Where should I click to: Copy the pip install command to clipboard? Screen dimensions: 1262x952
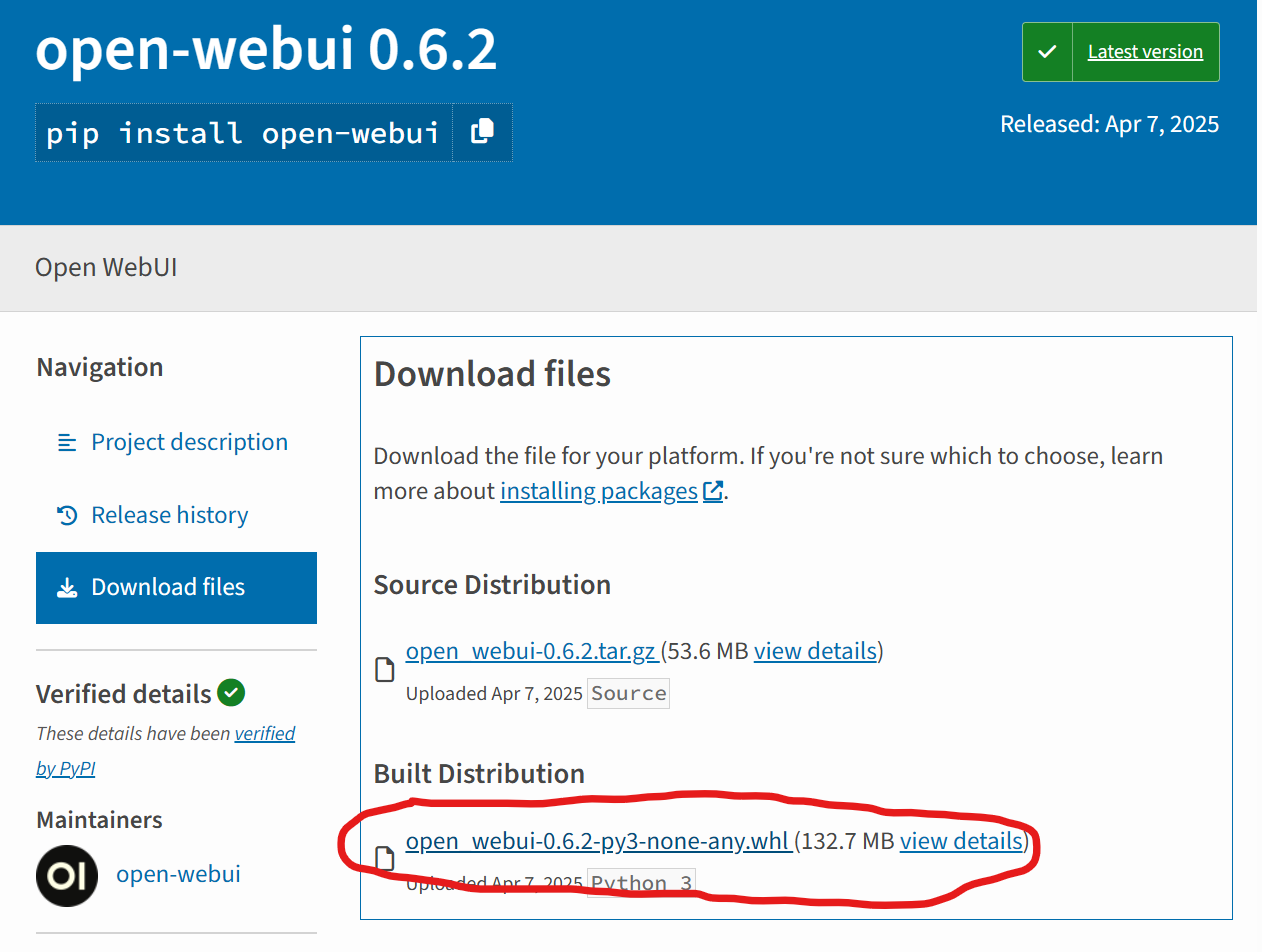(x=482, y=131)
